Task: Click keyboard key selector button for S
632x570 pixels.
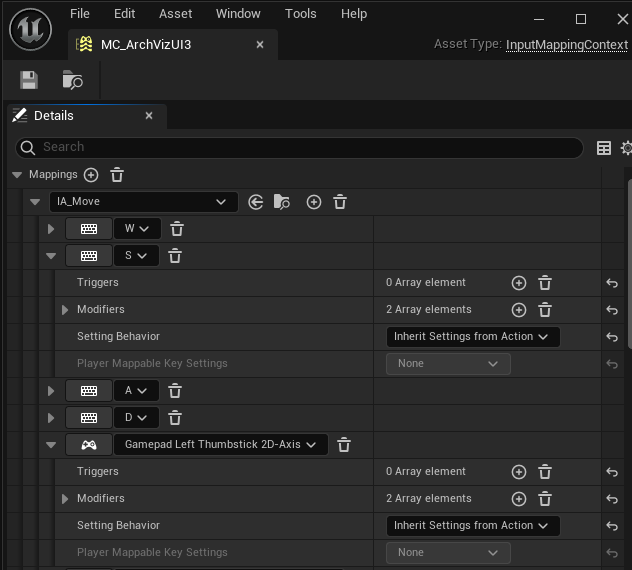Action: 89,256
